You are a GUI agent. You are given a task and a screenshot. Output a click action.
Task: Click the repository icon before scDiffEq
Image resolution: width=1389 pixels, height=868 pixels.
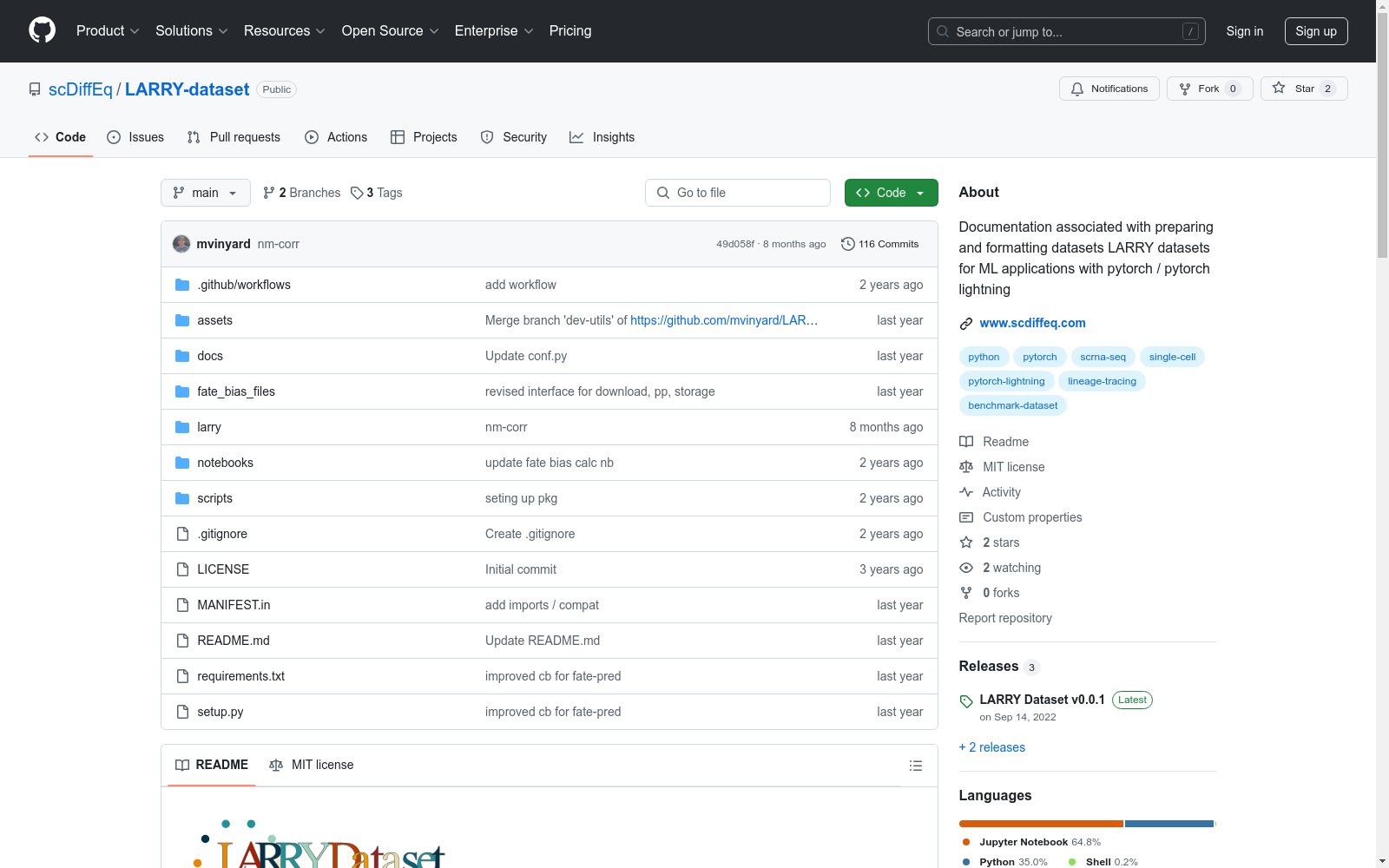[35, 89]
